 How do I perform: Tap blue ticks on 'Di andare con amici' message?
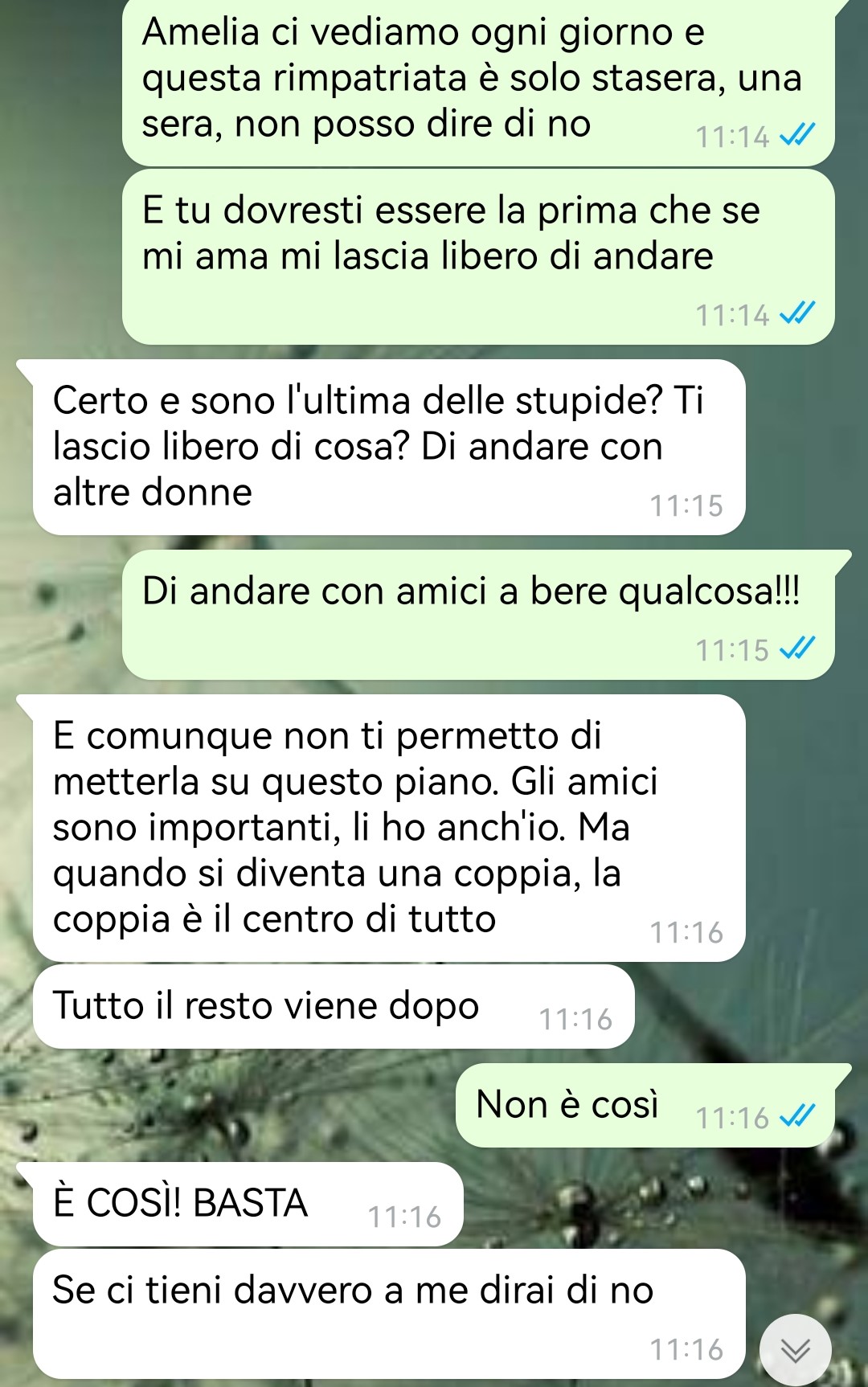coord(798,648)
